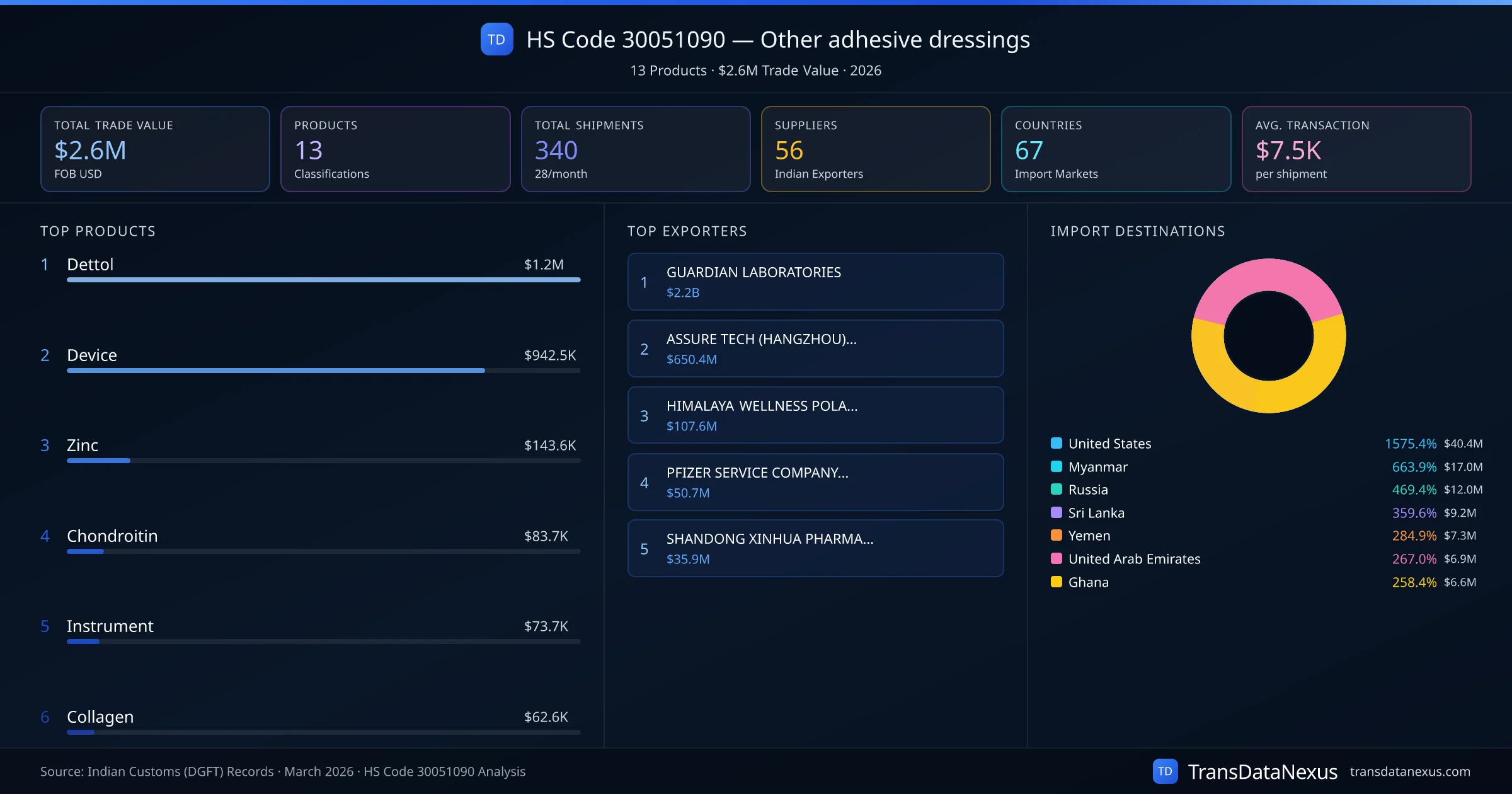Image resolution: width=1512 pixels, height=794 pixels.
Task: Open the Total Trade Value card
Action: 155,149
